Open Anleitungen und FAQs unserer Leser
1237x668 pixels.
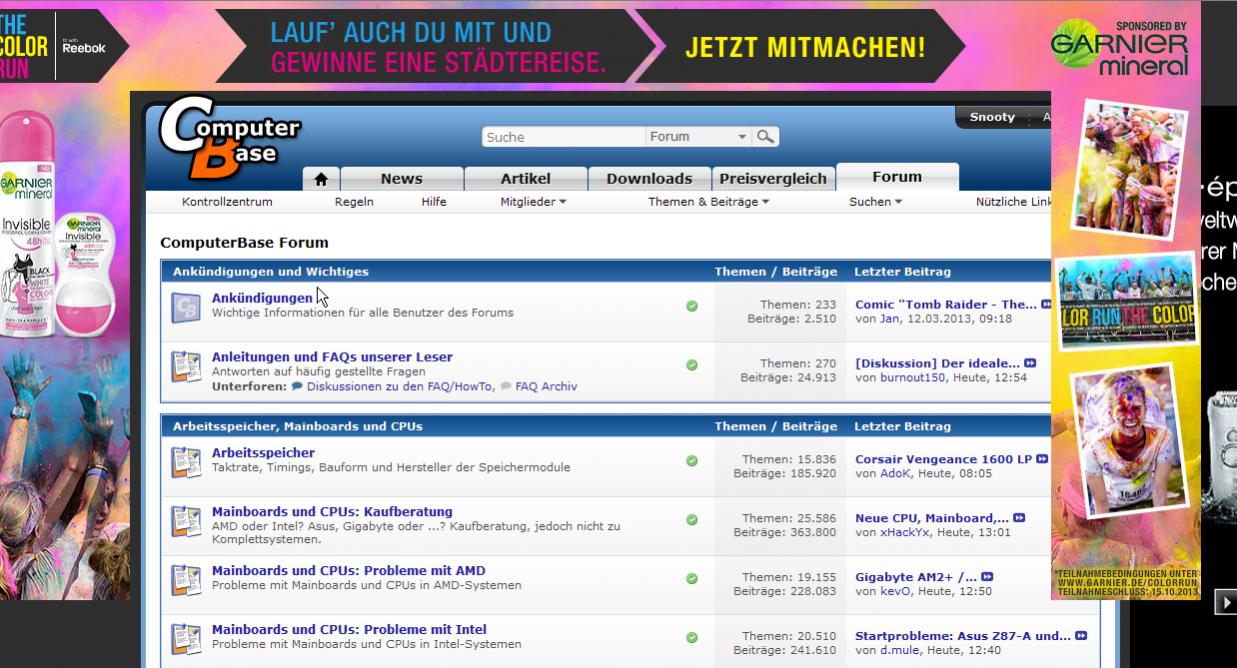tap(332, 357)
